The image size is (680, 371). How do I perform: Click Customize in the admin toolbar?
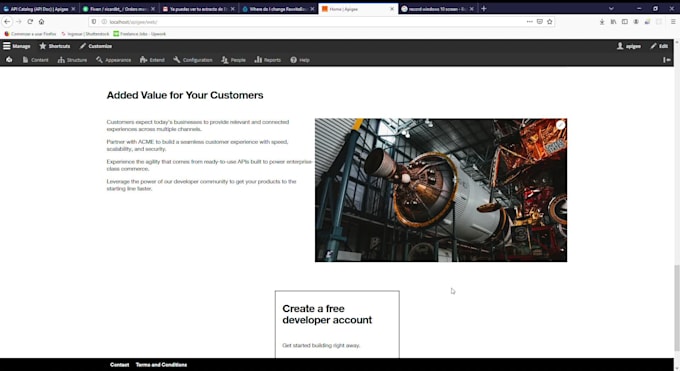point(96,46)
